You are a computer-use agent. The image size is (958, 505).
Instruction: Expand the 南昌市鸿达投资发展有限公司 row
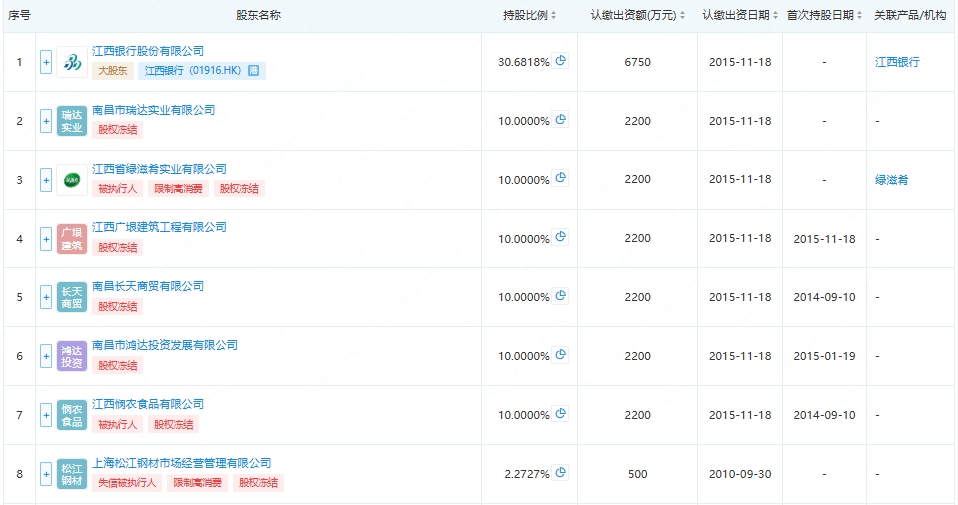(46, 356)
